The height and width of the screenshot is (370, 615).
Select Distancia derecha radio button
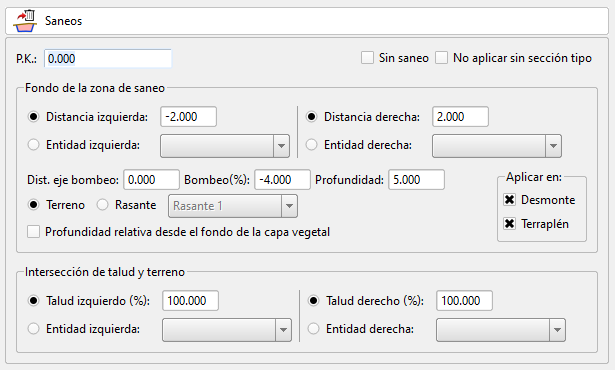pyautogui.click(x=311, y=117)
